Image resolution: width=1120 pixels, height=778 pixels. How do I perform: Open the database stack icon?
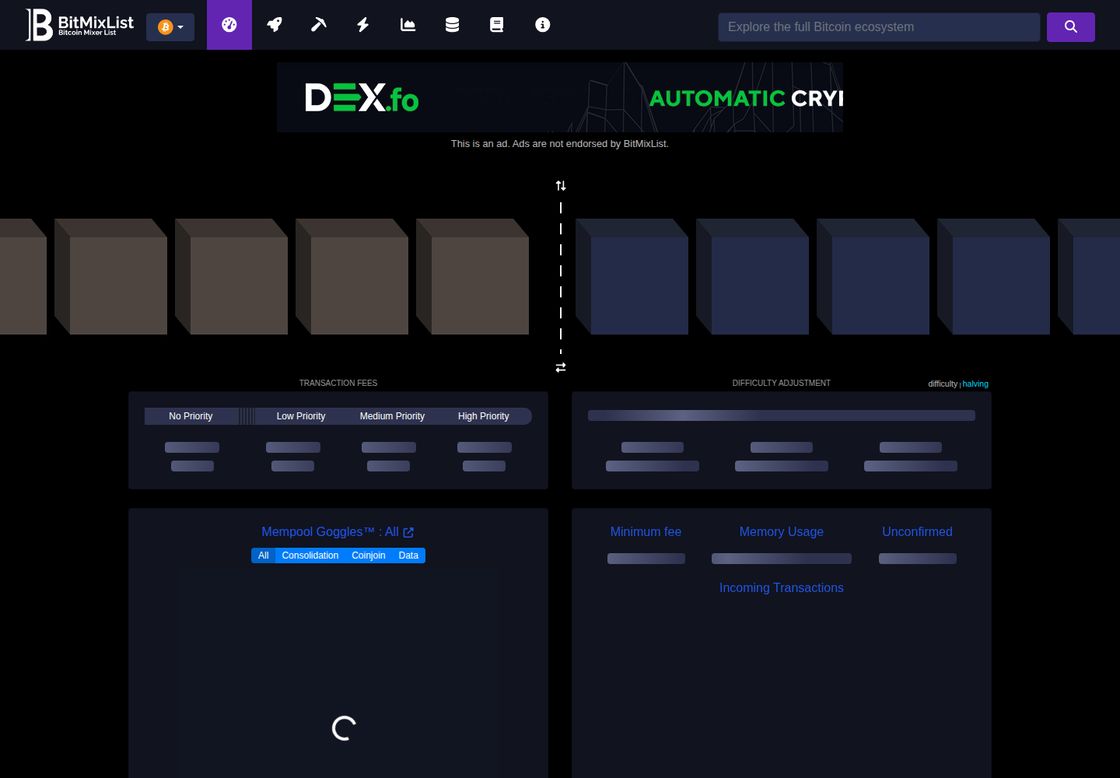click(452, 25)
